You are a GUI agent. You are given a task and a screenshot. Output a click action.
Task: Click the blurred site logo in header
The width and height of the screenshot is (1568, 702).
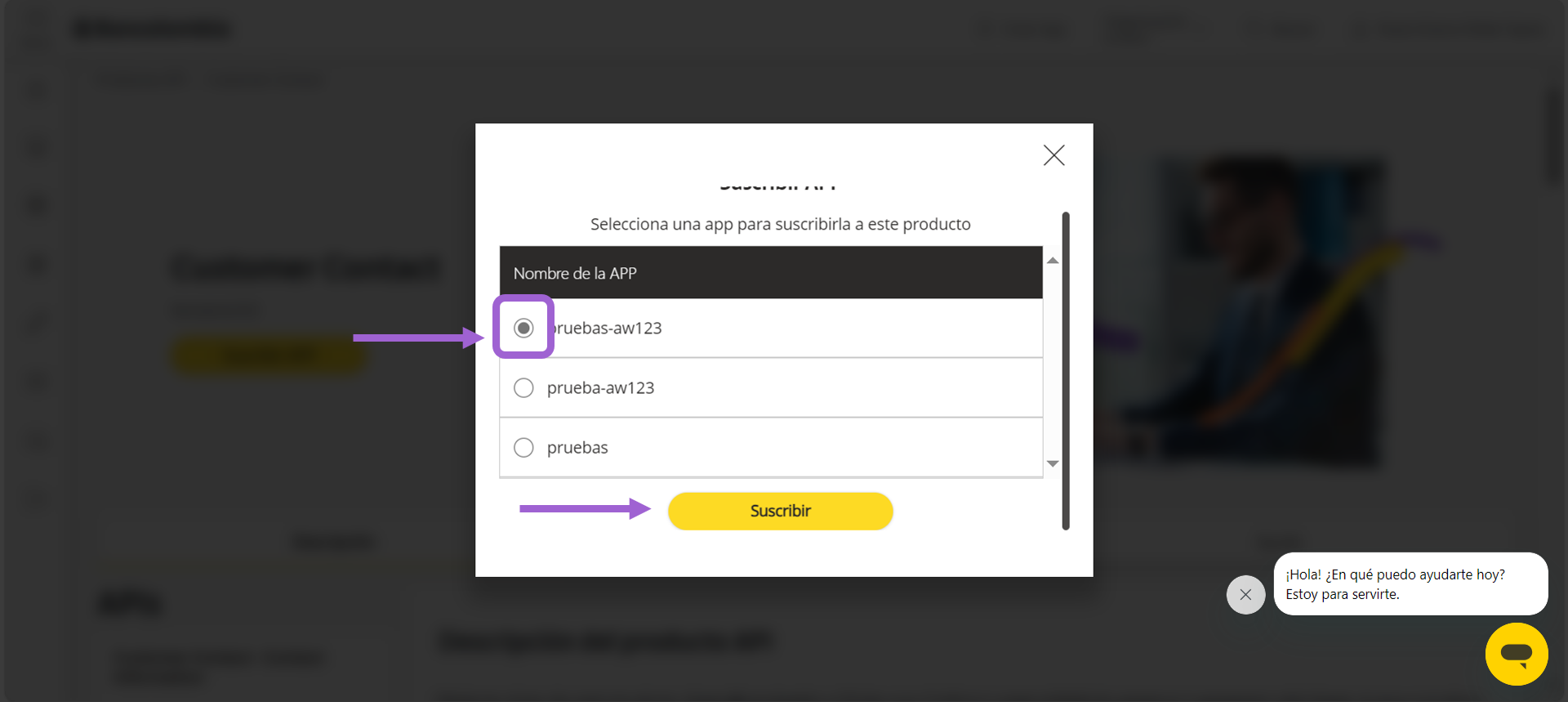153,29
